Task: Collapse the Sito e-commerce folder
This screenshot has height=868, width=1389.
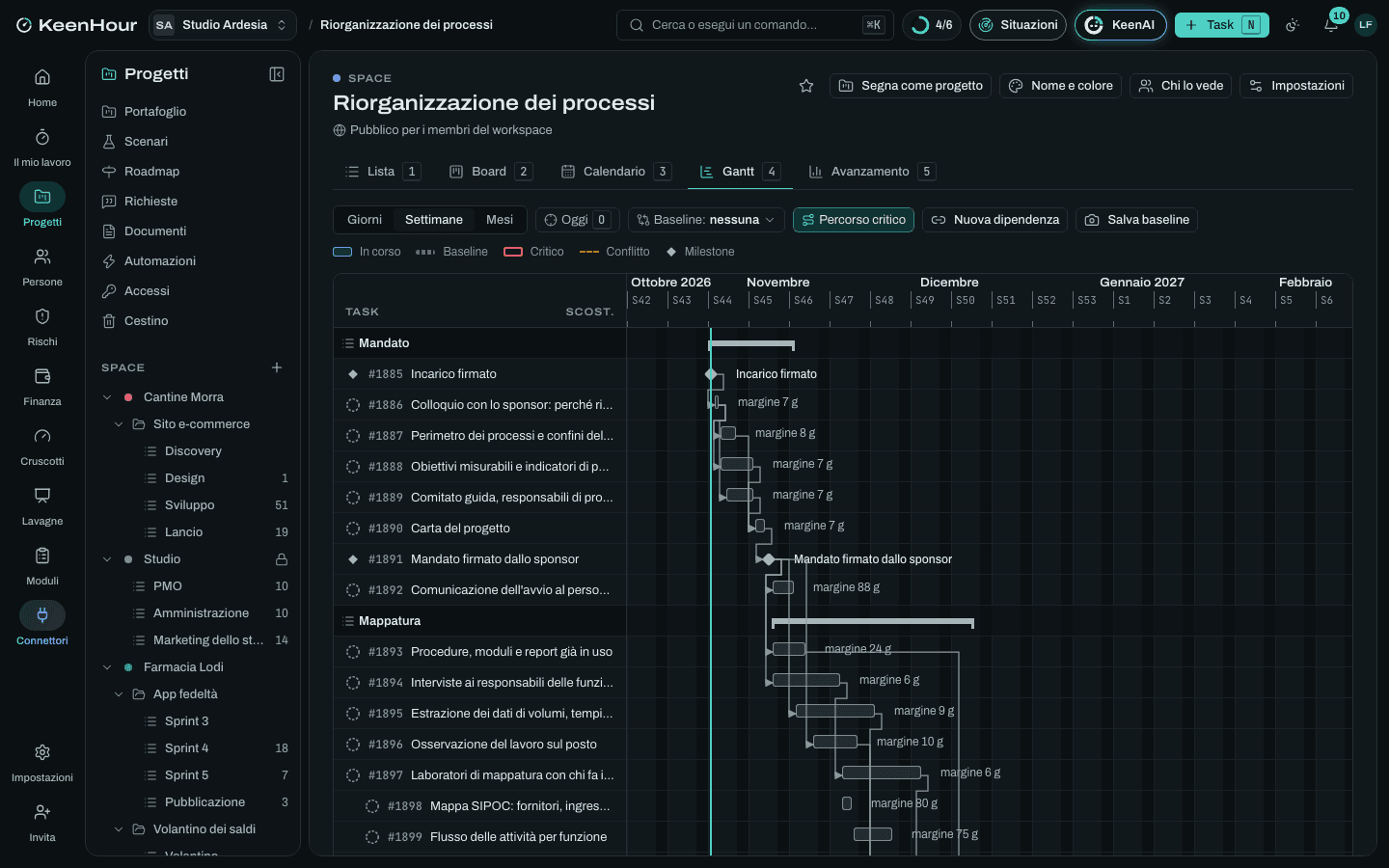Action: click(119, 424)
